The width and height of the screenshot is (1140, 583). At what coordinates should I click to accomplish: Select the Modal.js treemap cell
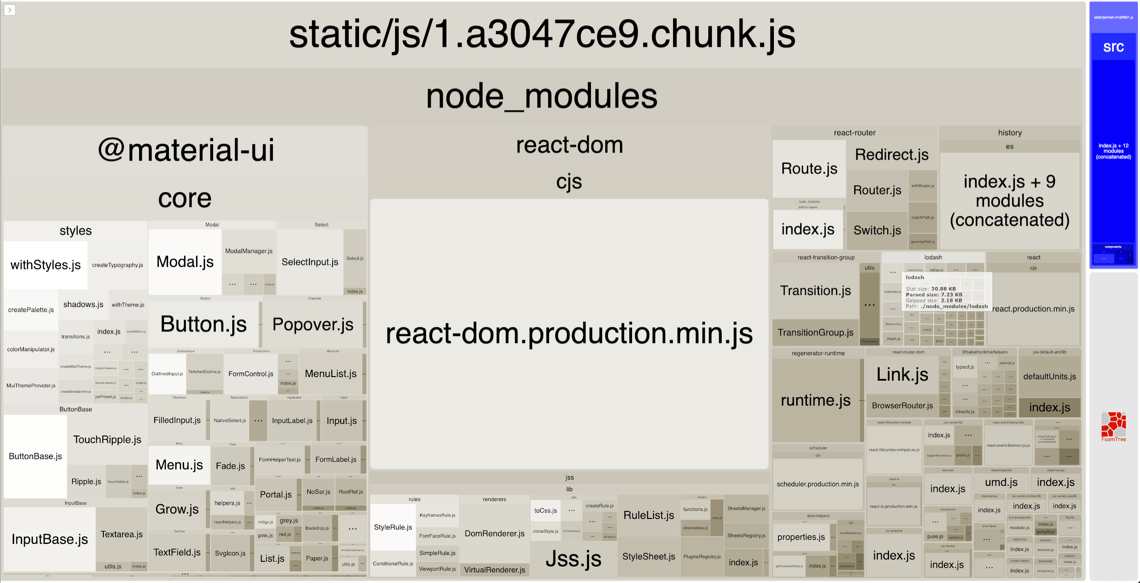click(x=185, y=262)
